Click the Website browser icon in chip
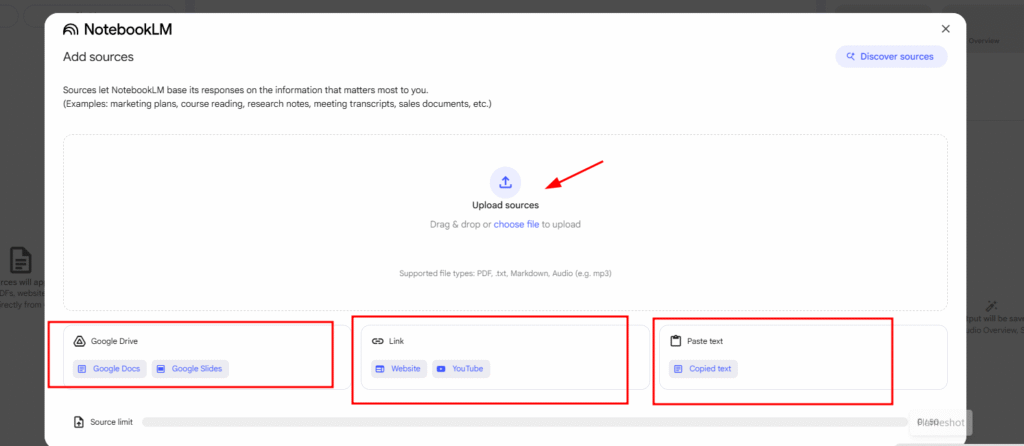The height and width of the screenshot is (446, 1024). 380,369
